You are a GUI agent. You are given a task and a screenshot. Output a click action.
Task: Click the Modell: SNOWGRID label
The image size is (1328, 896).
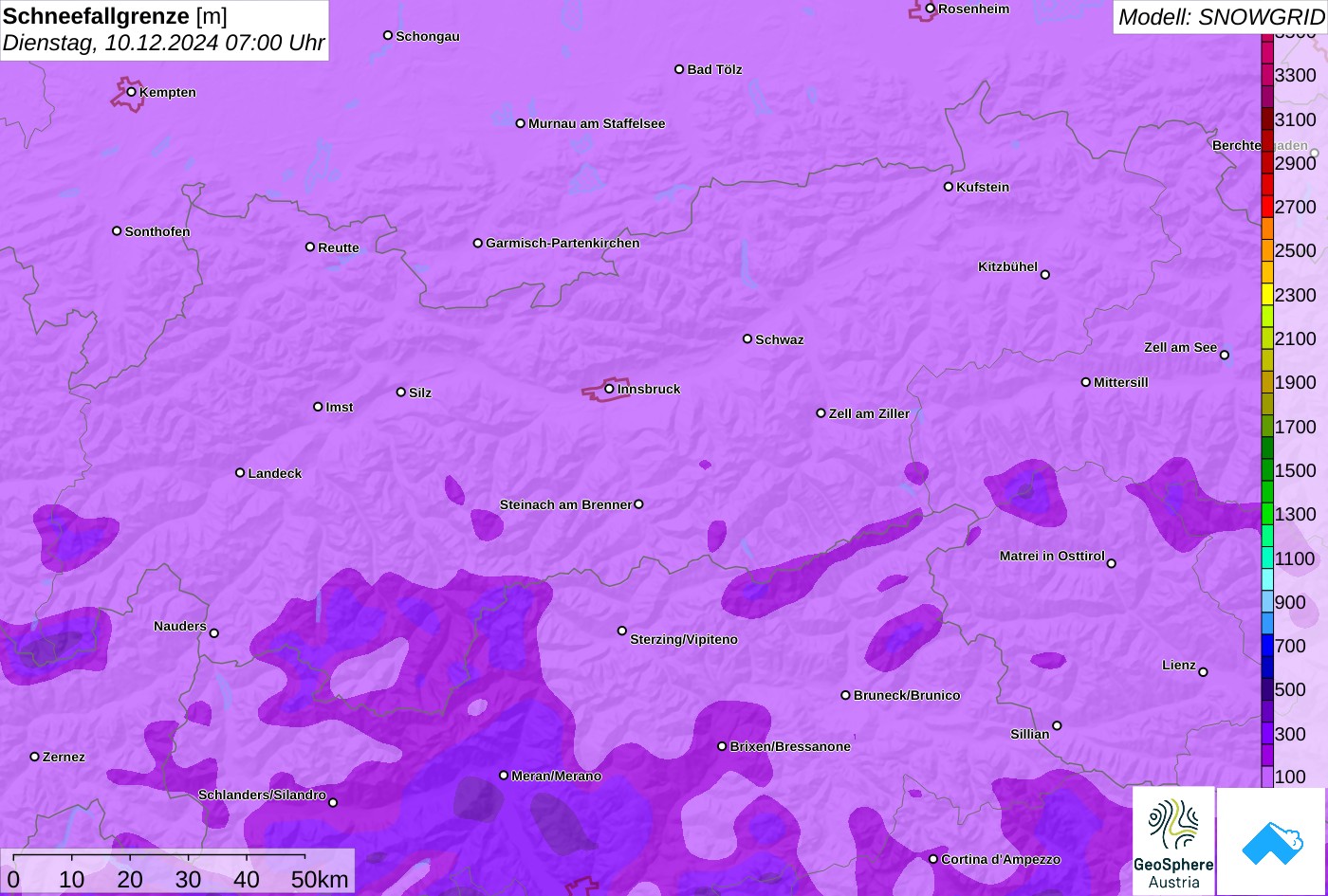click(1221, 16)
